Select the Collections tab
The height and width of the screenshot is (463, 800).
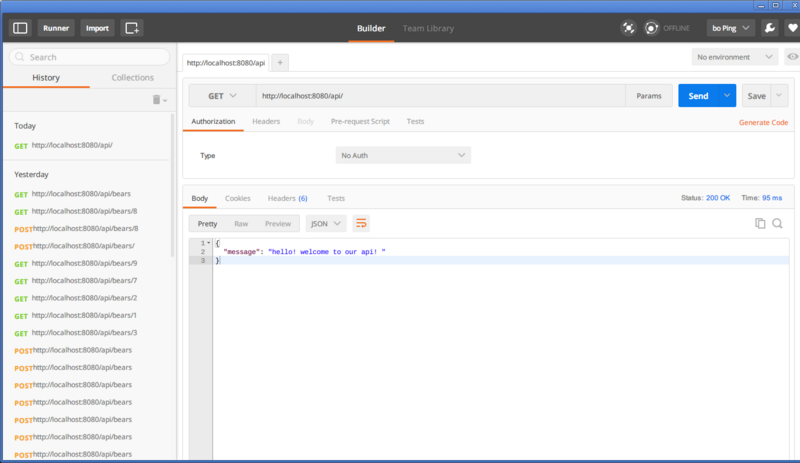(132, 78)
